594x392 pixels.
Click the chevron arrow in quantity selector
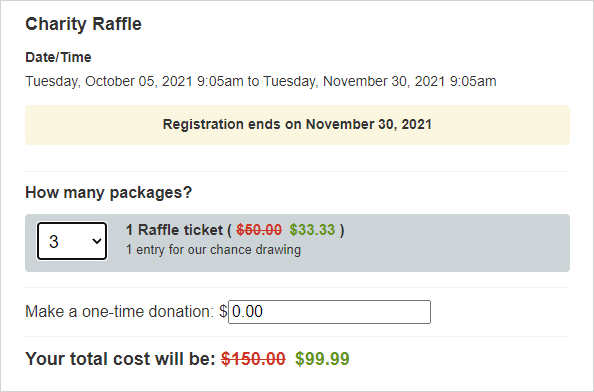click(97, 241)
